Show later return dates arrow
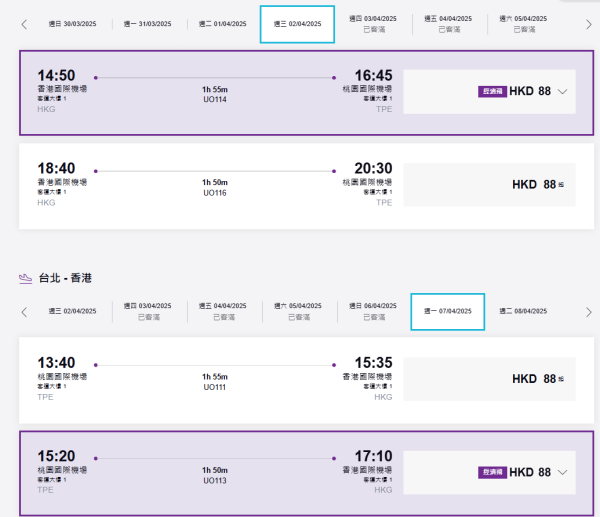 pyautogui.click(x=589, y=312)
